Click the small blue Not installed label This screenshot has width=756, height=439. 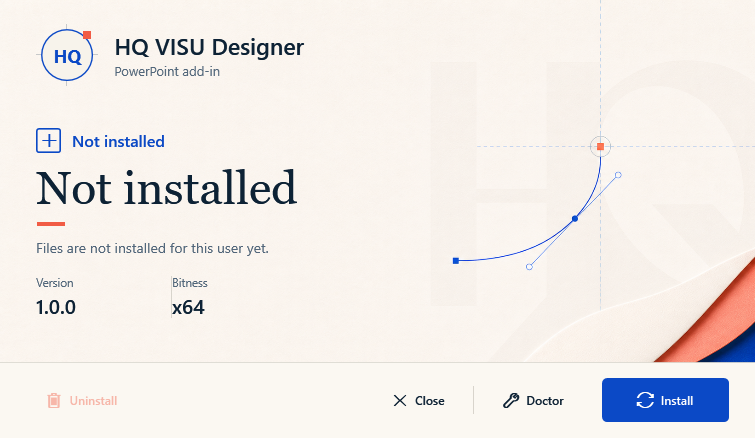pyautogui.click(x=118, y=142)
